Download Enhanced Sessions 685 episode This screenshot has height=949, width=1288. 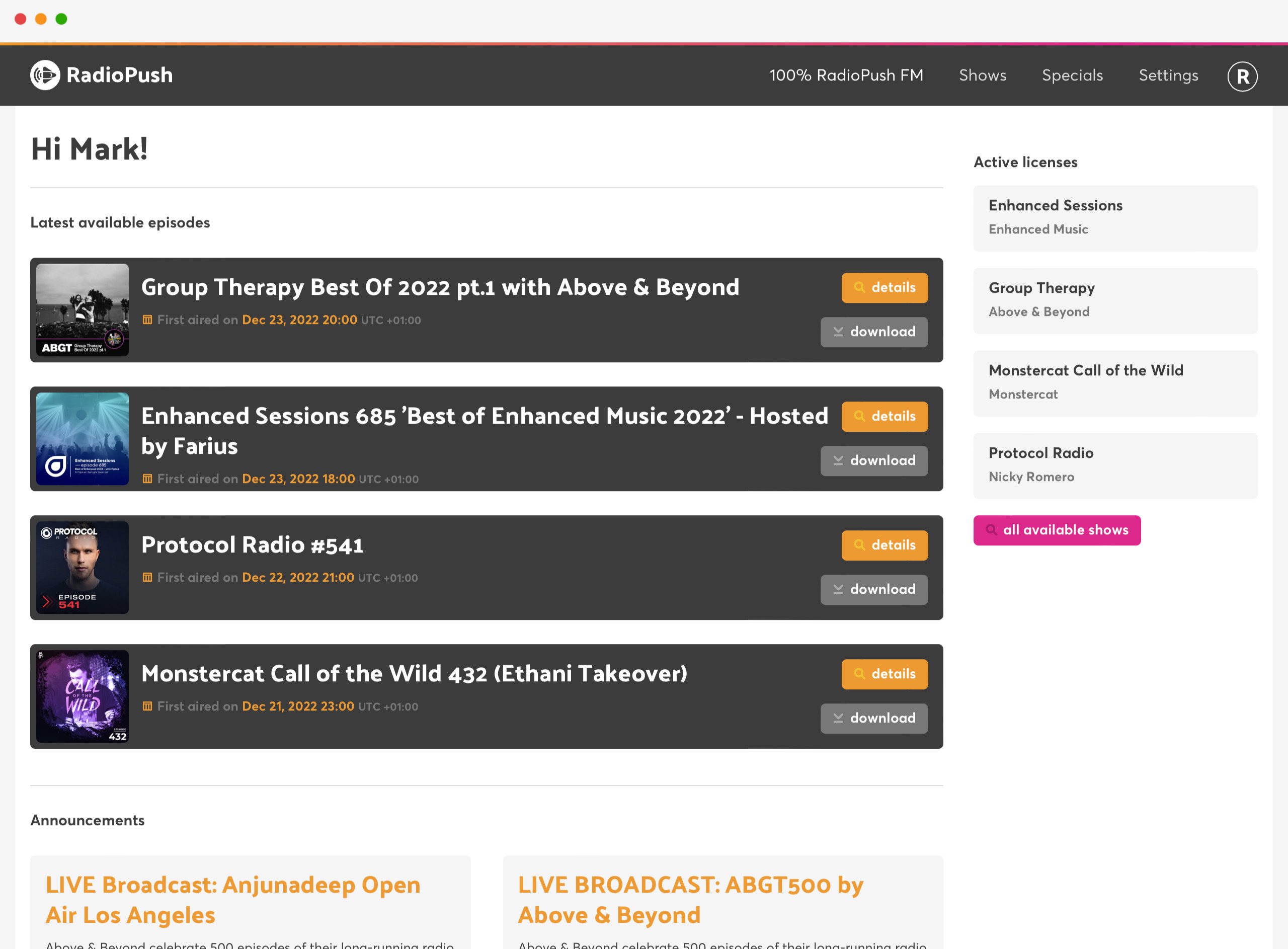point(873,461)
